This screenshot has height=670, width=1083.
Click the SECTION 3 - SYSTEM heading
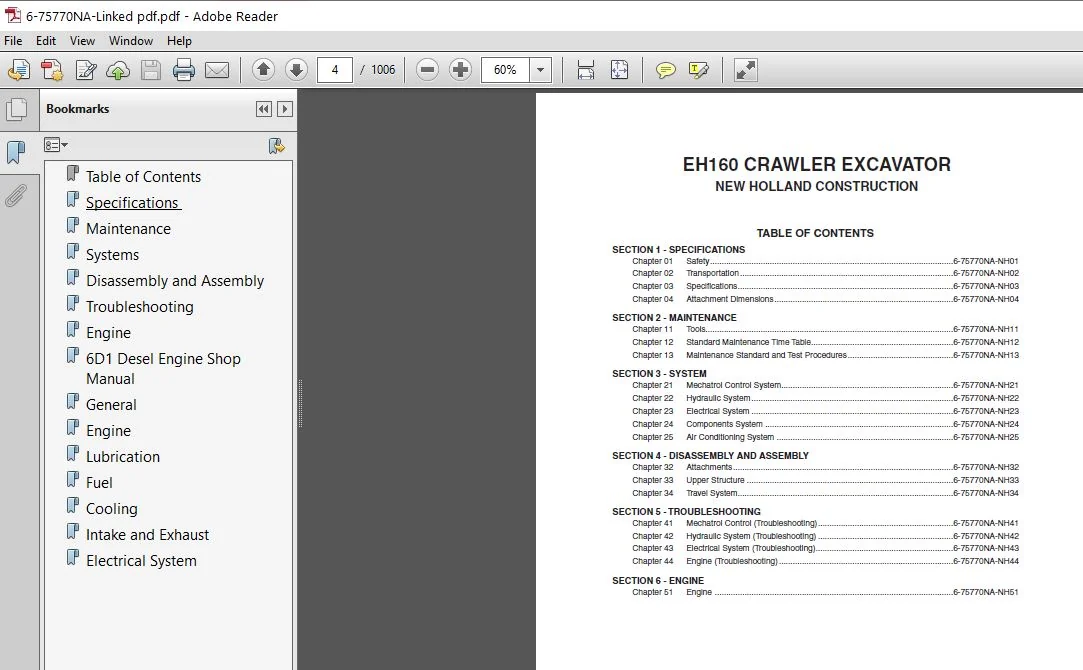pyautogui.click(x=659, y=374)
